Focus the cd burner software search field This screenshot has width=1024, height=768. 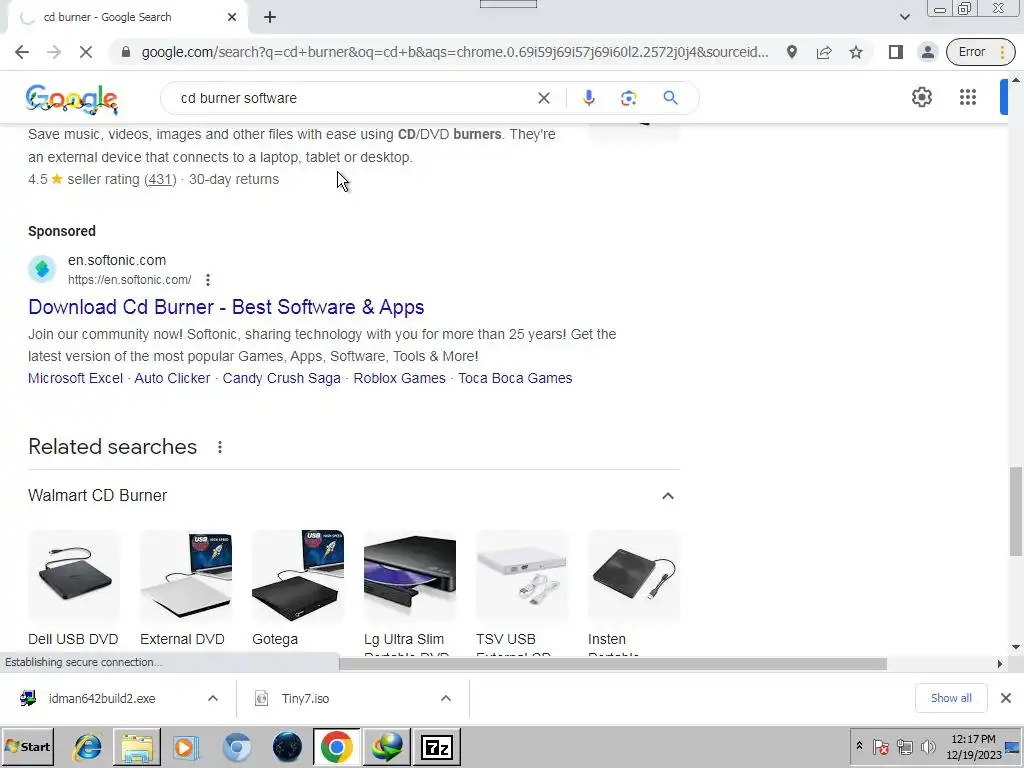click(353, 98)
